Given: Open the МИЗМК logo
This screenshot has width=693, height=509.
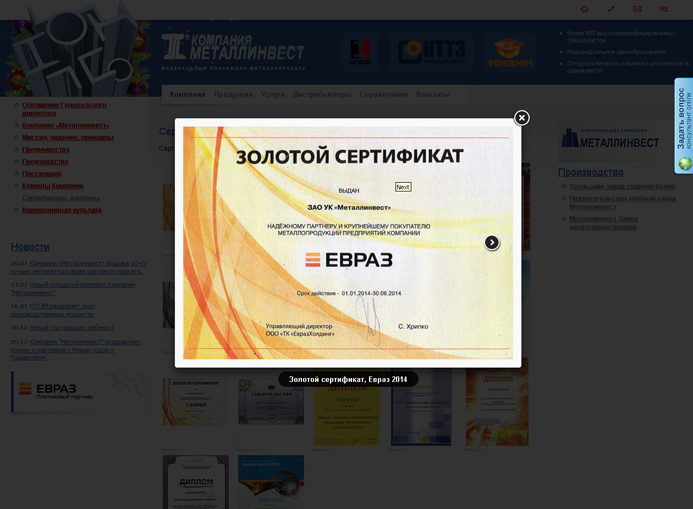Looking at the screenshot, I should (x=510, y=52).
